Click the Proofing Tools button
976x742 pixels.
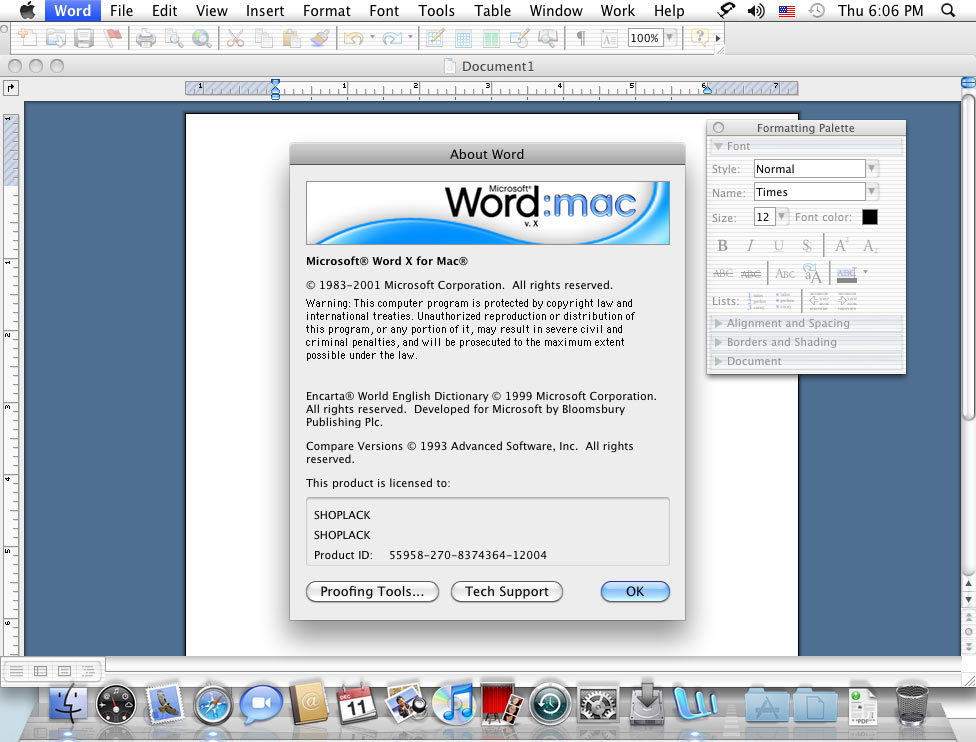point(372,591)
